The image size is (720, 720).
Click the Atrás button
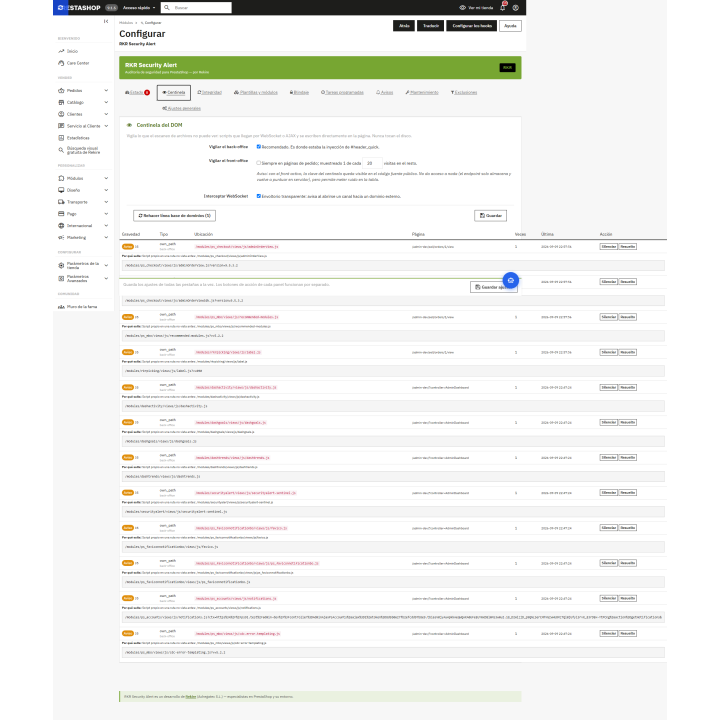[404, 26]
